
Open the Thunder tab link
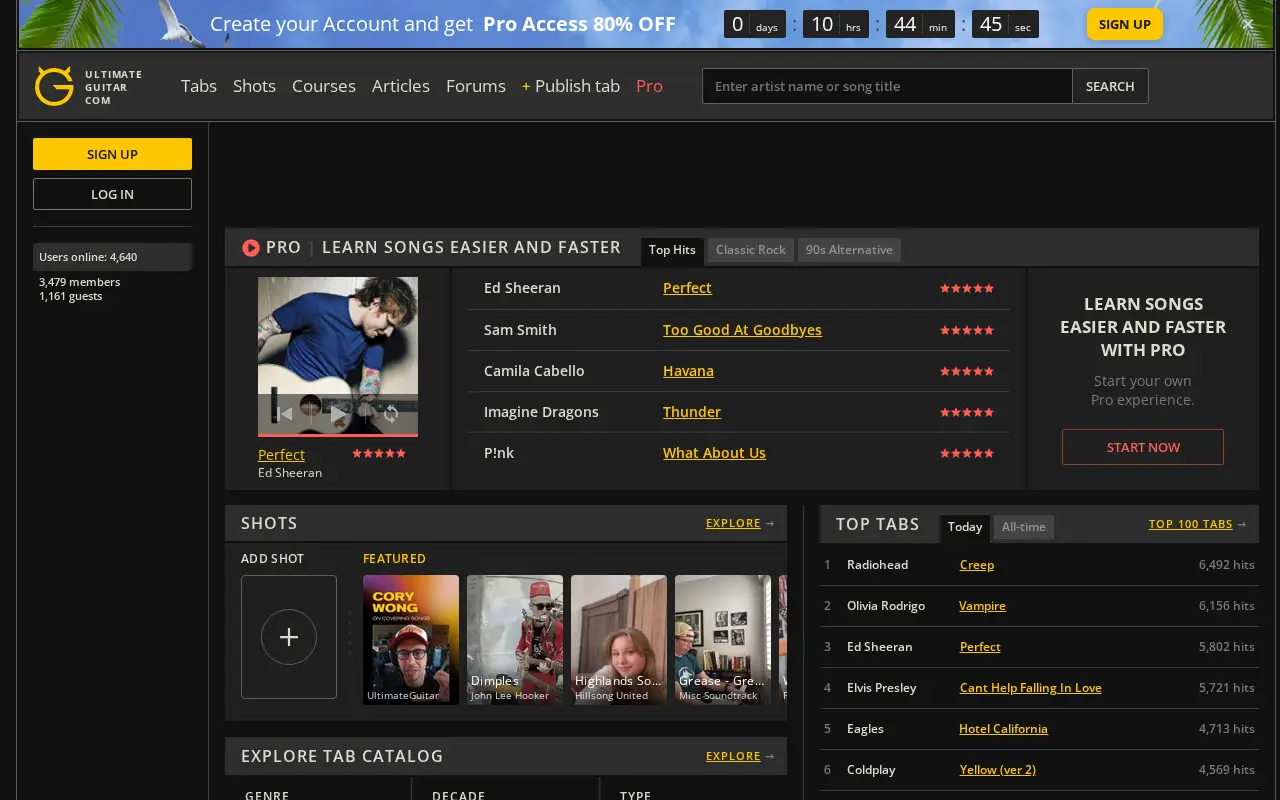[x=692, y=412]
